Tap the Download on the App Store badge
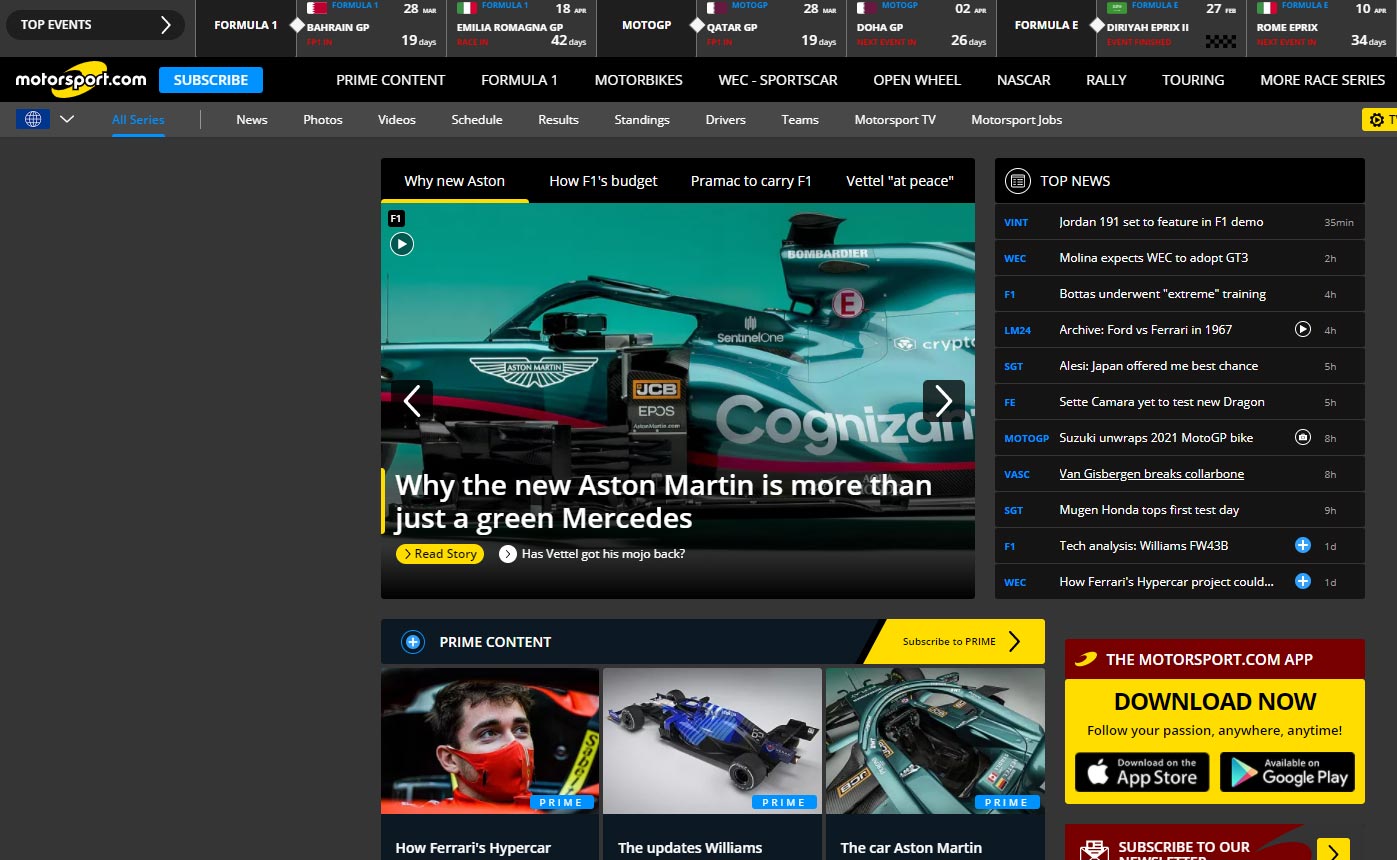1397x860 pixels. tap(1140, 771)
